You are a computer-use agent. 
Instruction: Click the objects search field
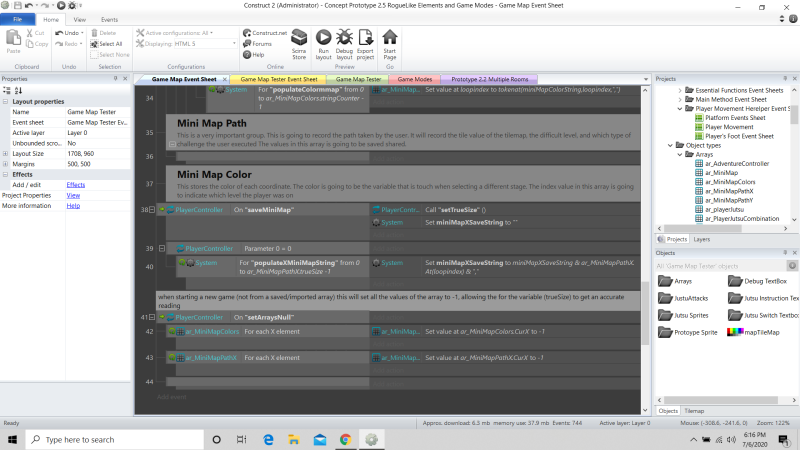point(721,266)
